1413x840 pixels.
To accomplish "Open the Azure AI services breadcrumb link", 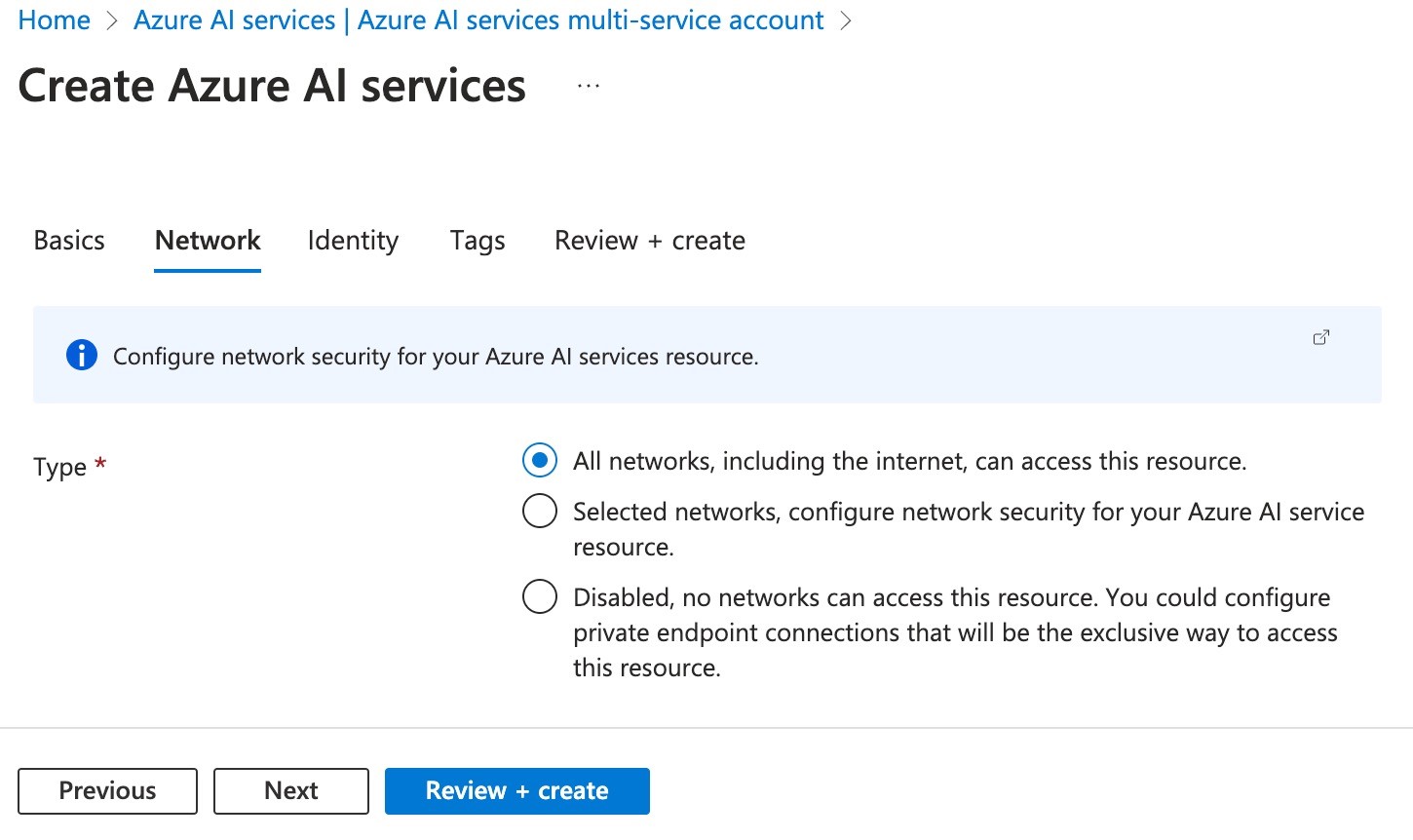I will 479,19.
